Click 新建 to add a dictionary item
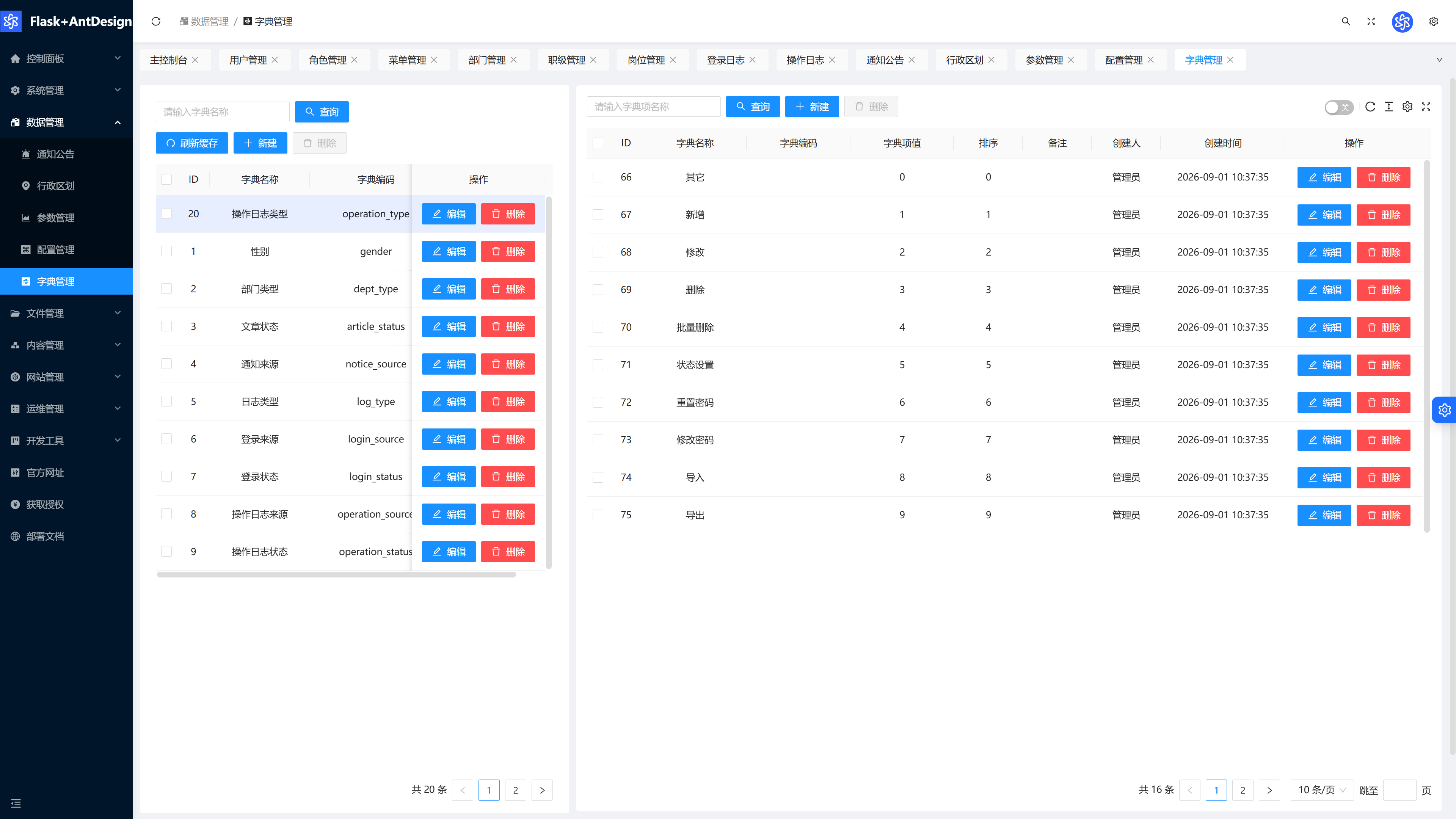This screenshot has width=1456, height=819. click(812, 107)
